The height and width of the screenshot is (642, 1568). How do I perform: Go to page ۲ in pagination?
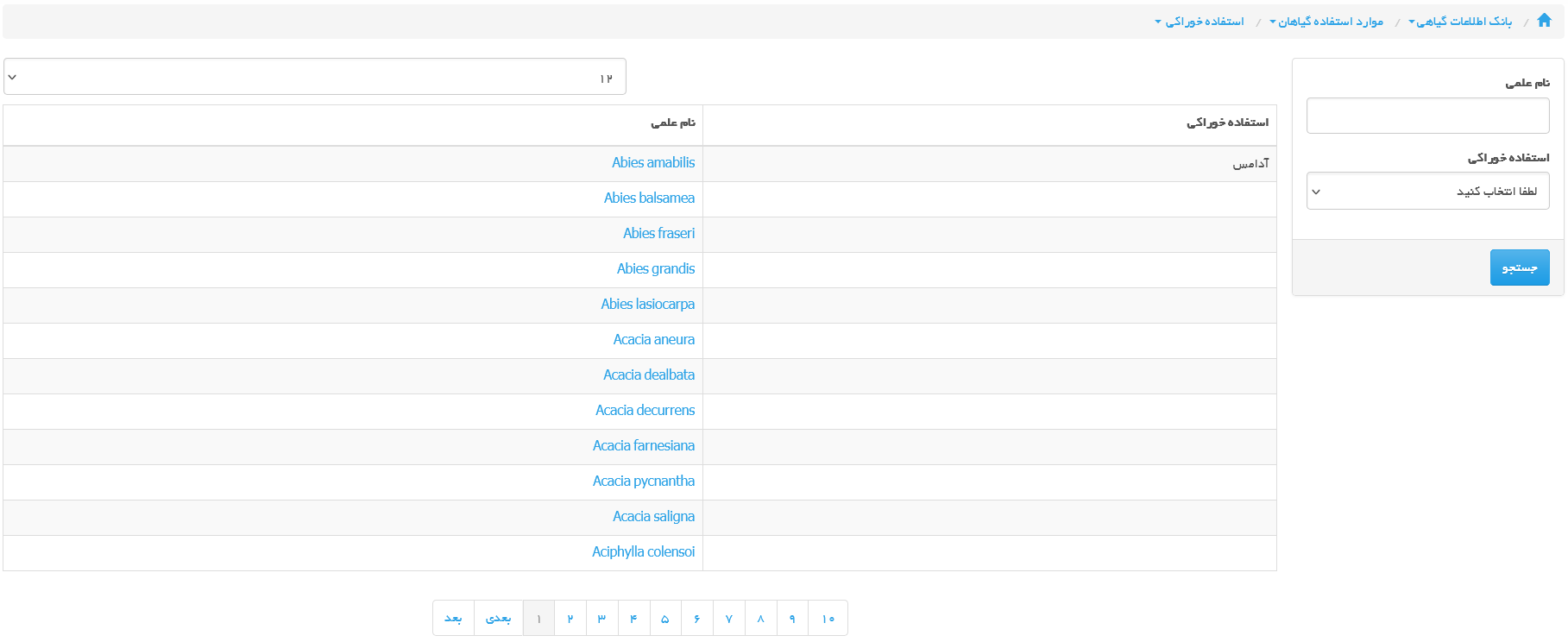570,619
